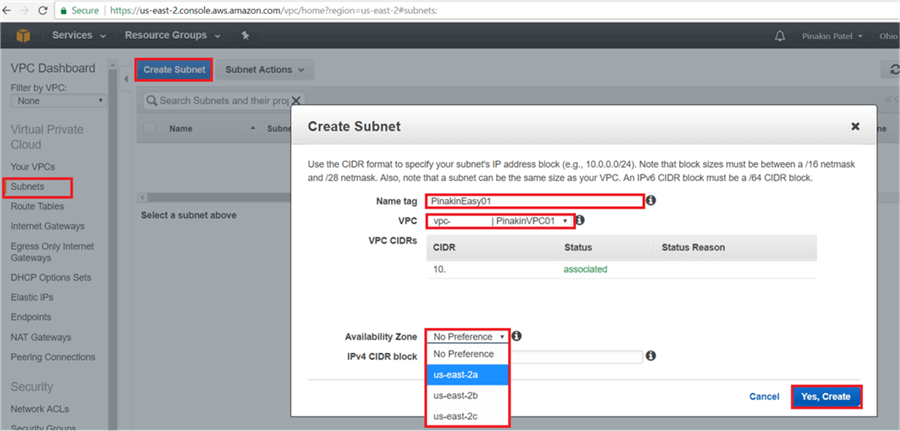Viewport: 900px width, 431px height.
Task: Click the subnet table horizontal scrollbar
Action: (219, 197)
